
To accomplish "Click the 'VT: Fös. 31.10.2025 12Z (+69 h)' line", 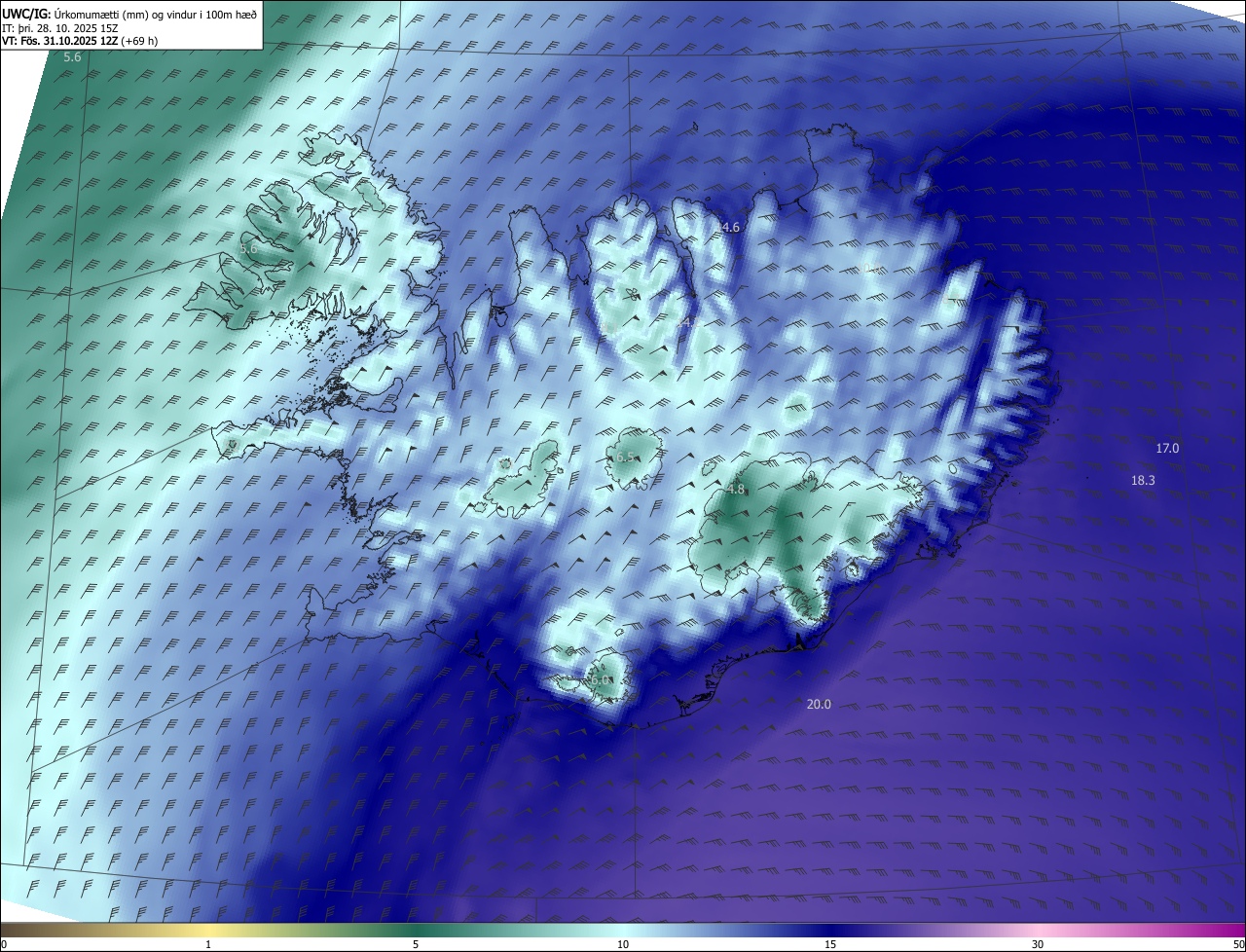I will 80,41.
